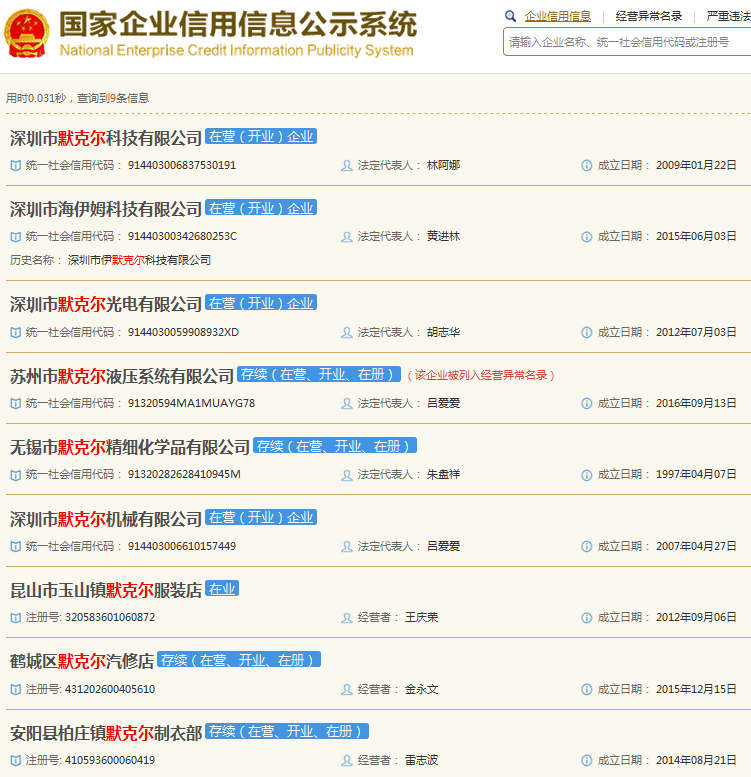Click credit code 914403006837530191

point(182,166)
